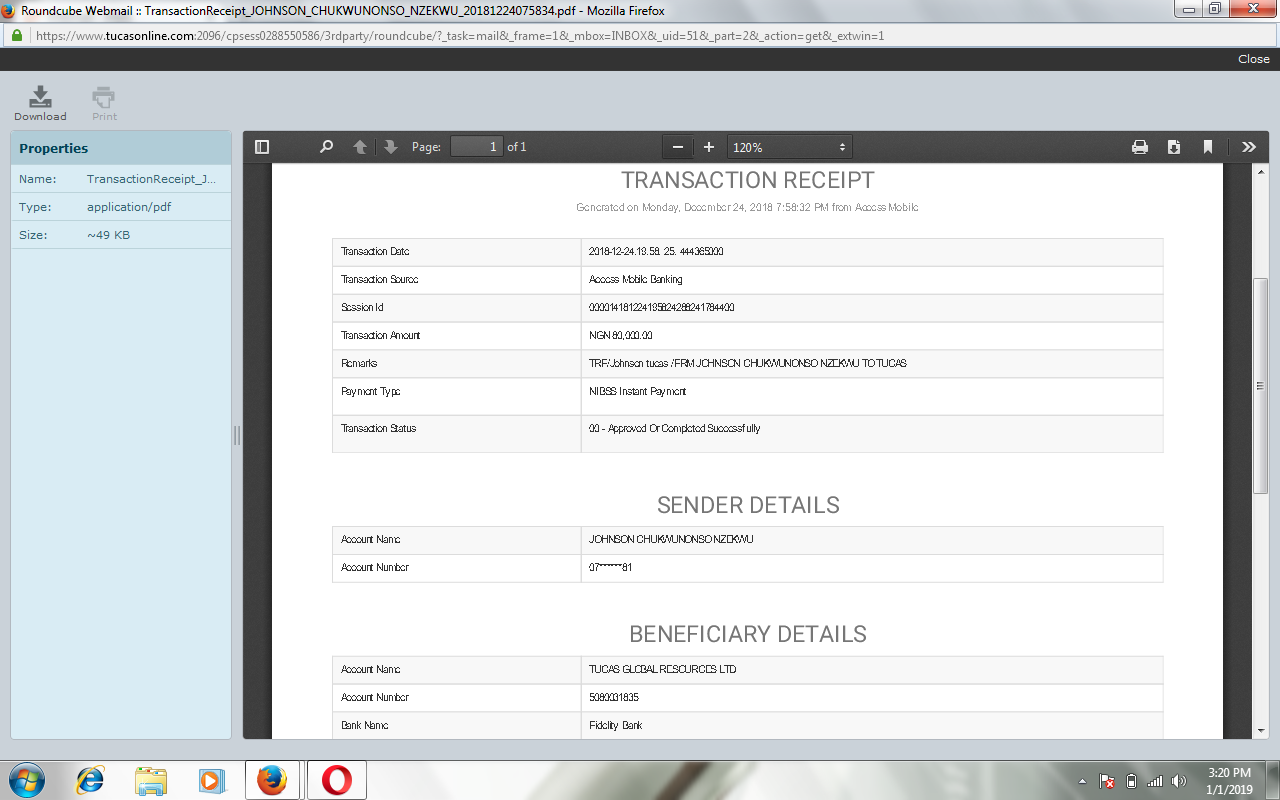1280x800 pixels.
Task: Open Opera from the taskbar
Action: pyautogui.click(x=336, y=780)
